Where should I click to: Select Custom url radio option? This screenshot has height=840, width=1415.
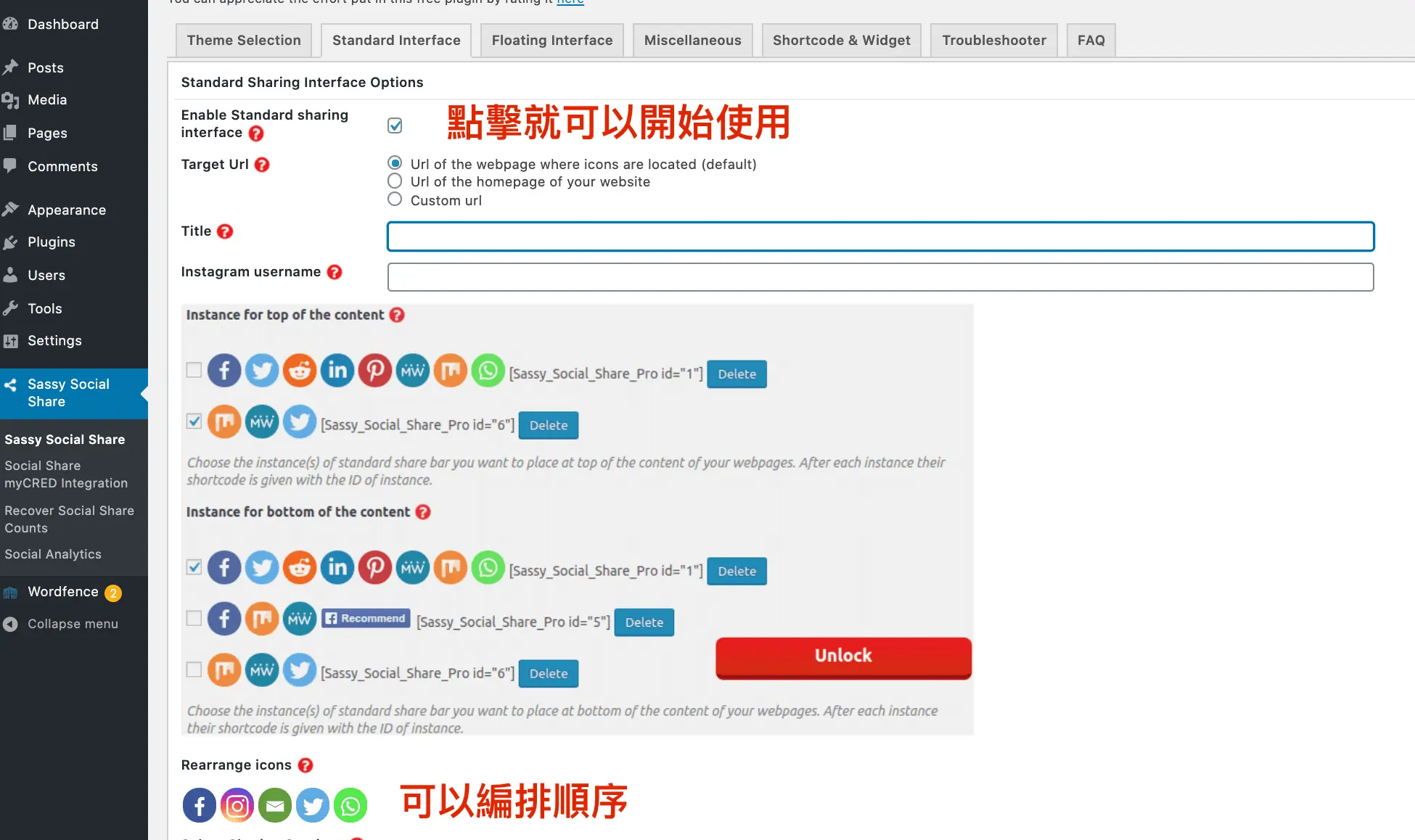coord(395,199)
